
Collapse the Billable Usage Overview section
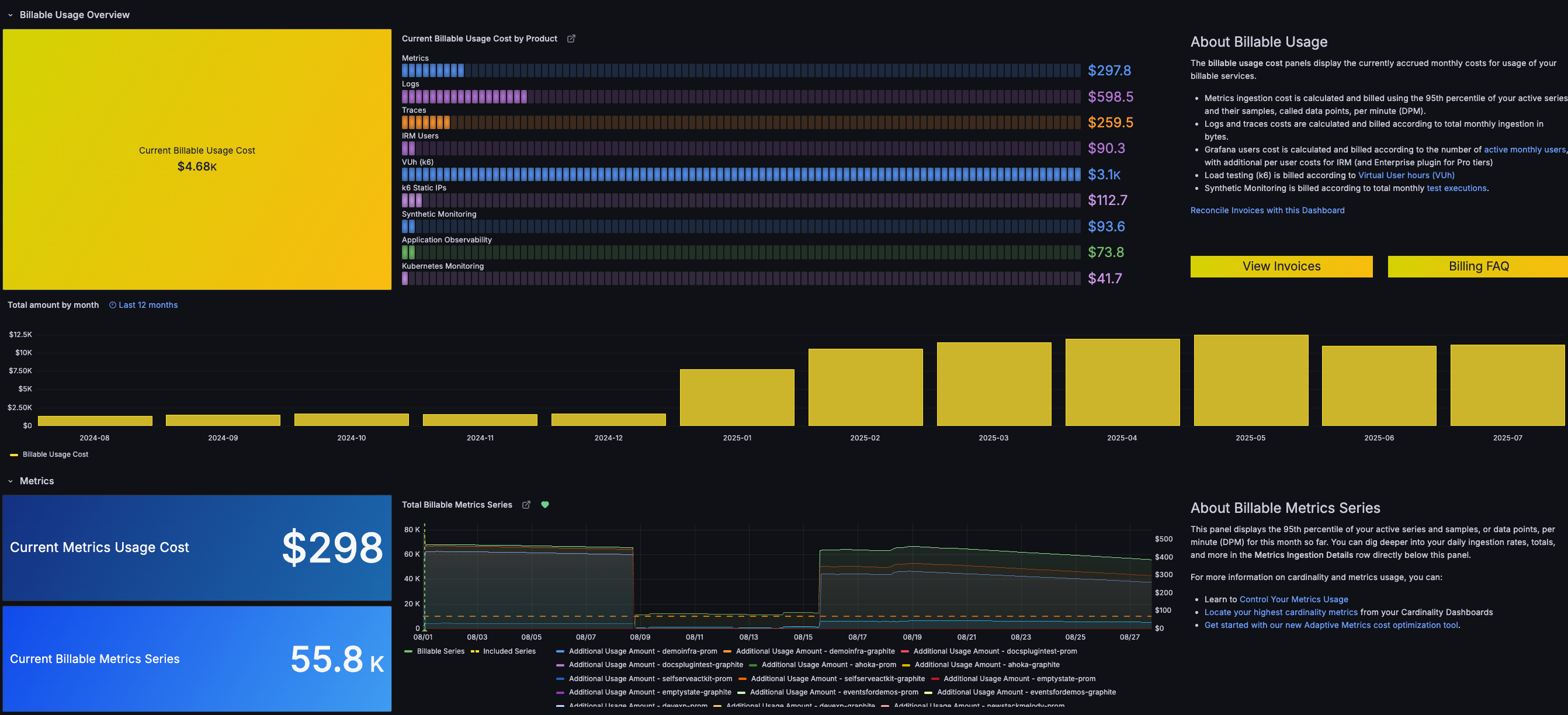click(x=10, y=15)
